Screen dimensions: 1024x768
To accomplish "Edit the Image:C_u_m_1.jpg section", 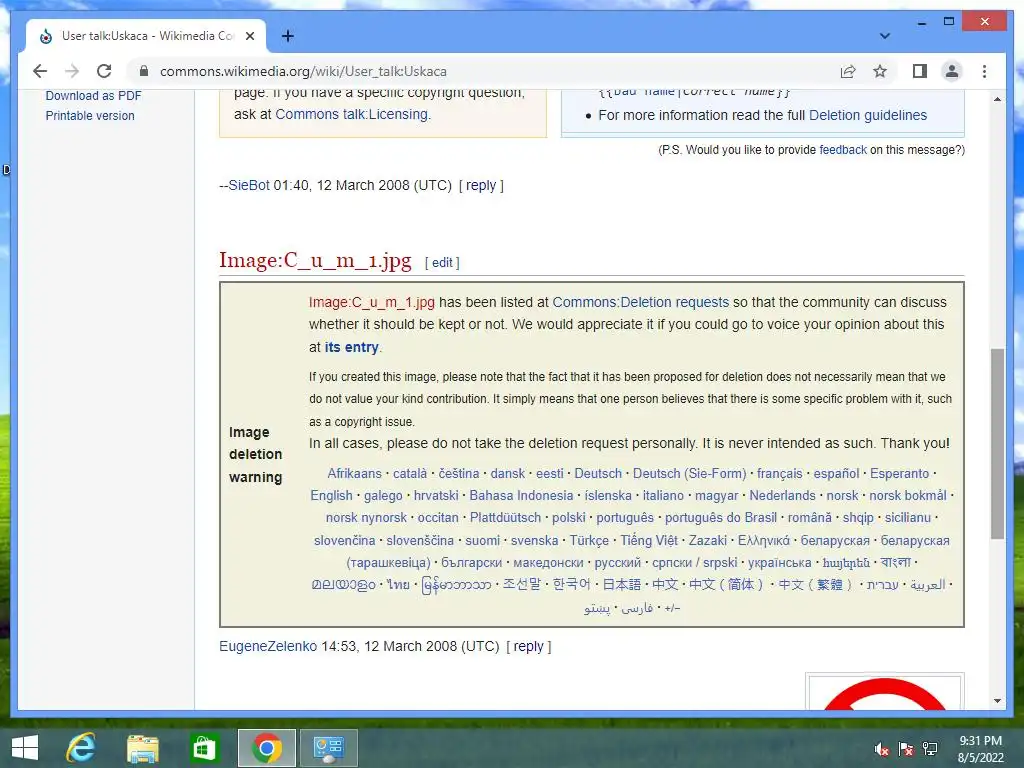I will coord(442,263).
